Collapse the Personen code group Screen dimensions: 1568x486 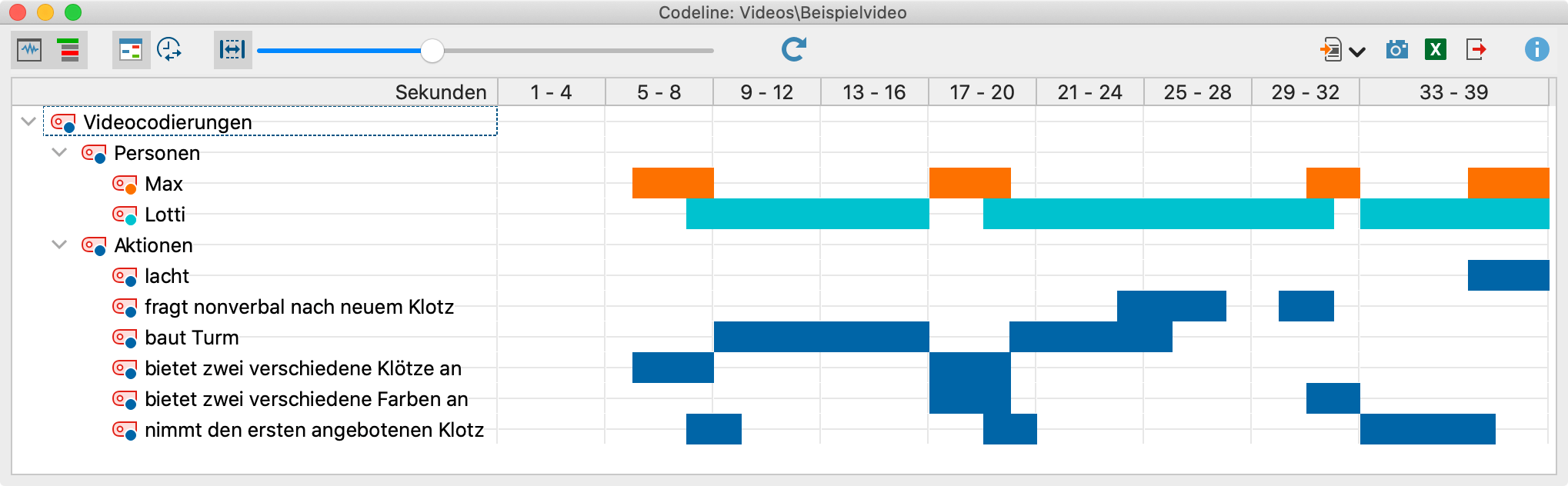click(59, 152)
